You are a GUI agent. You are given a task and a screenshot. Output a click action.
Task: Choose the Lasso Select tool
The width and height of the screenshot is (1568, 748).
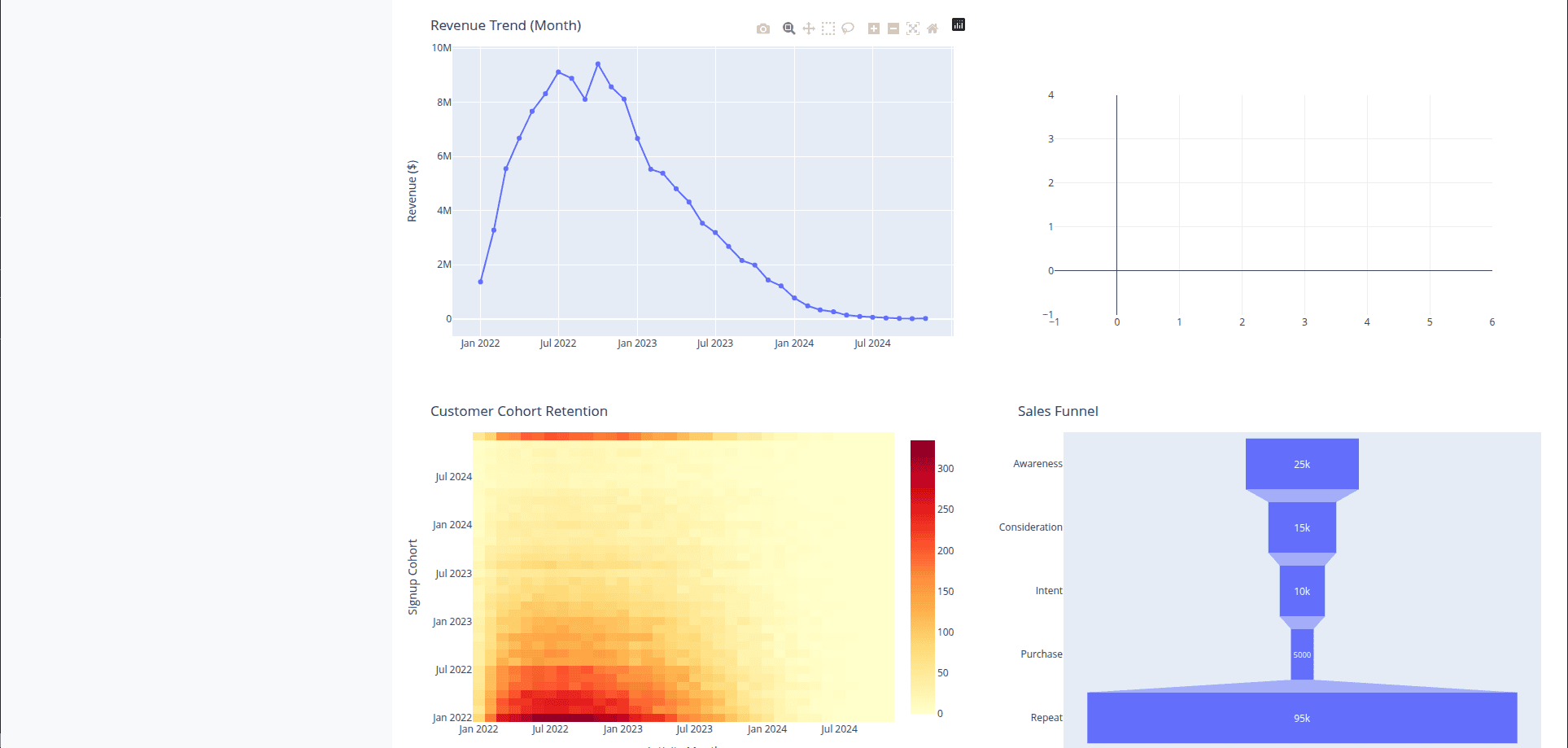tap(848, 28)
